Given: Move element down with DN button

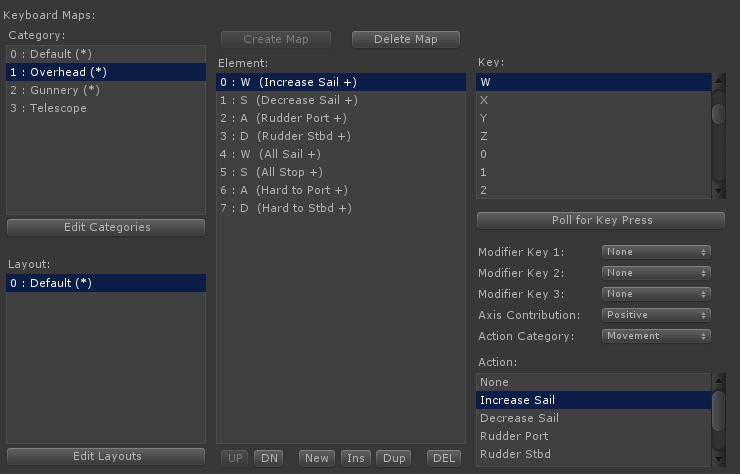Looking at the screenshot, I should click(269, 458).
